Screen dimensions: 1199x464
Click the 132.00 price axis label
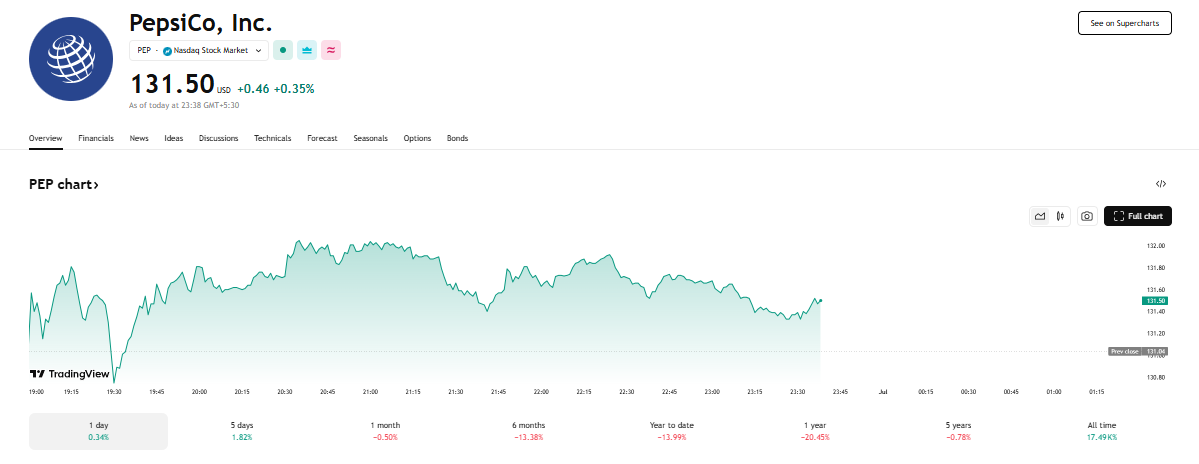point(1155,246)
